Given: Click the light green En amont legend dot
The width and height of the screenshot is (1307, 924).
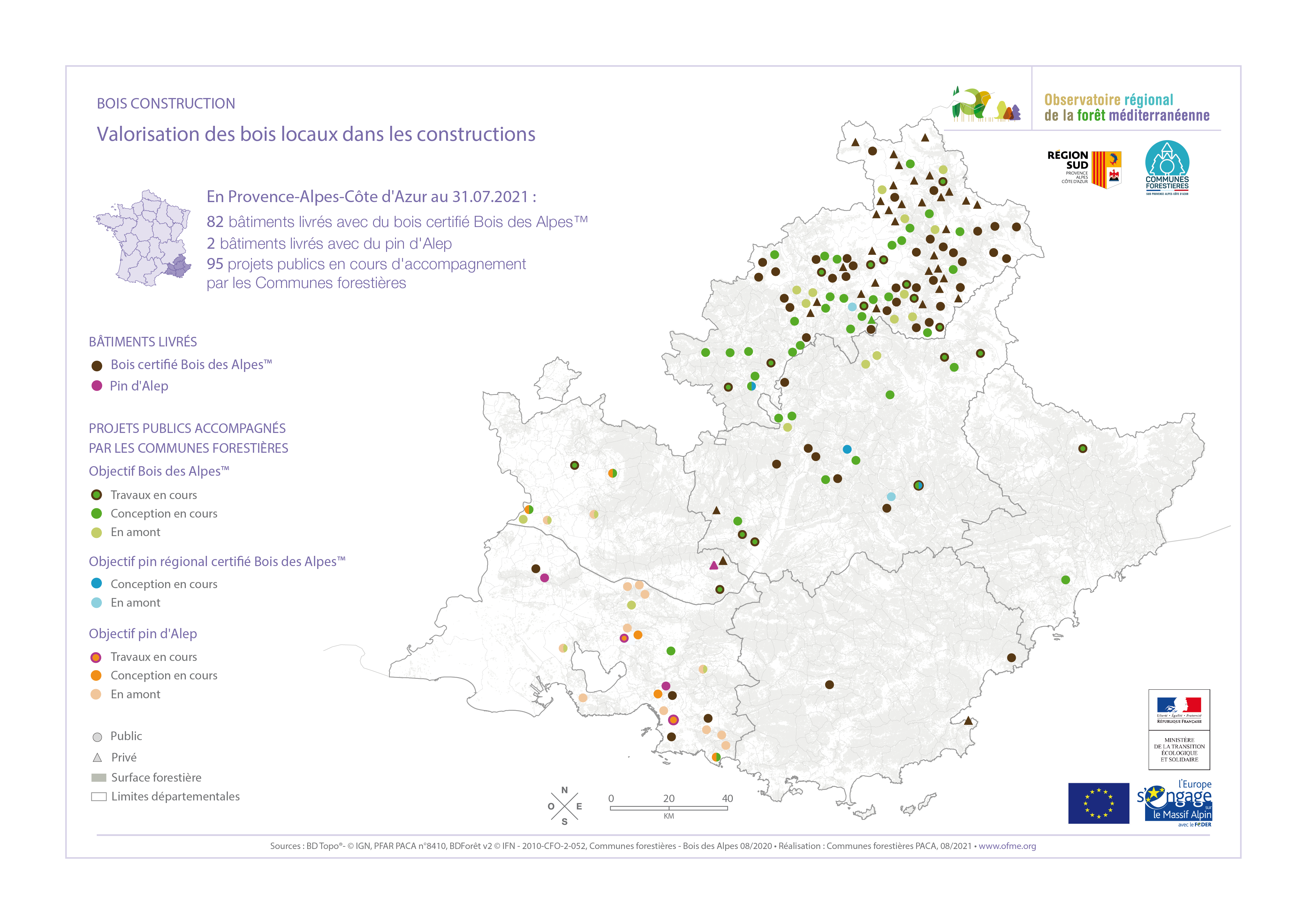Looking at the screenshot, I should click(97, 532).
